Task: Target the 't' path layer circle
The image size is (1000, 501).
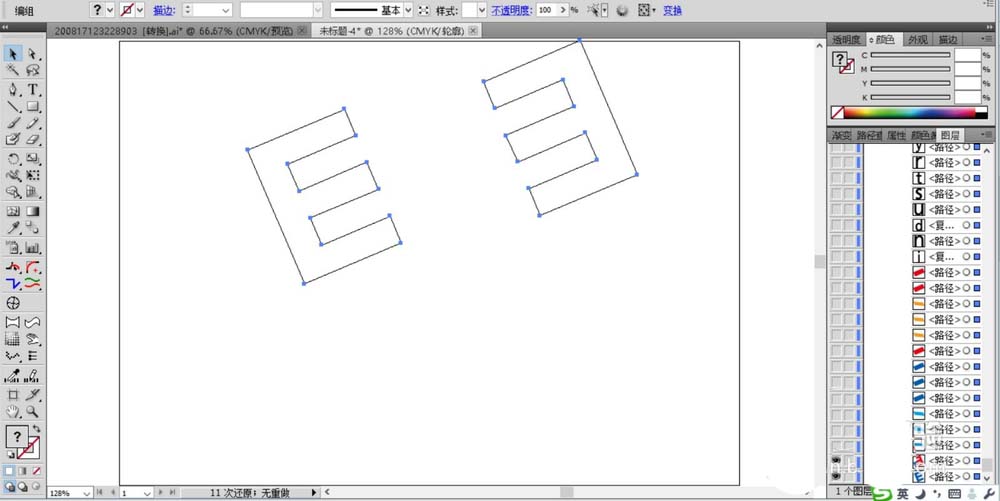Action: pyautogui.click(x=966, y=178)
